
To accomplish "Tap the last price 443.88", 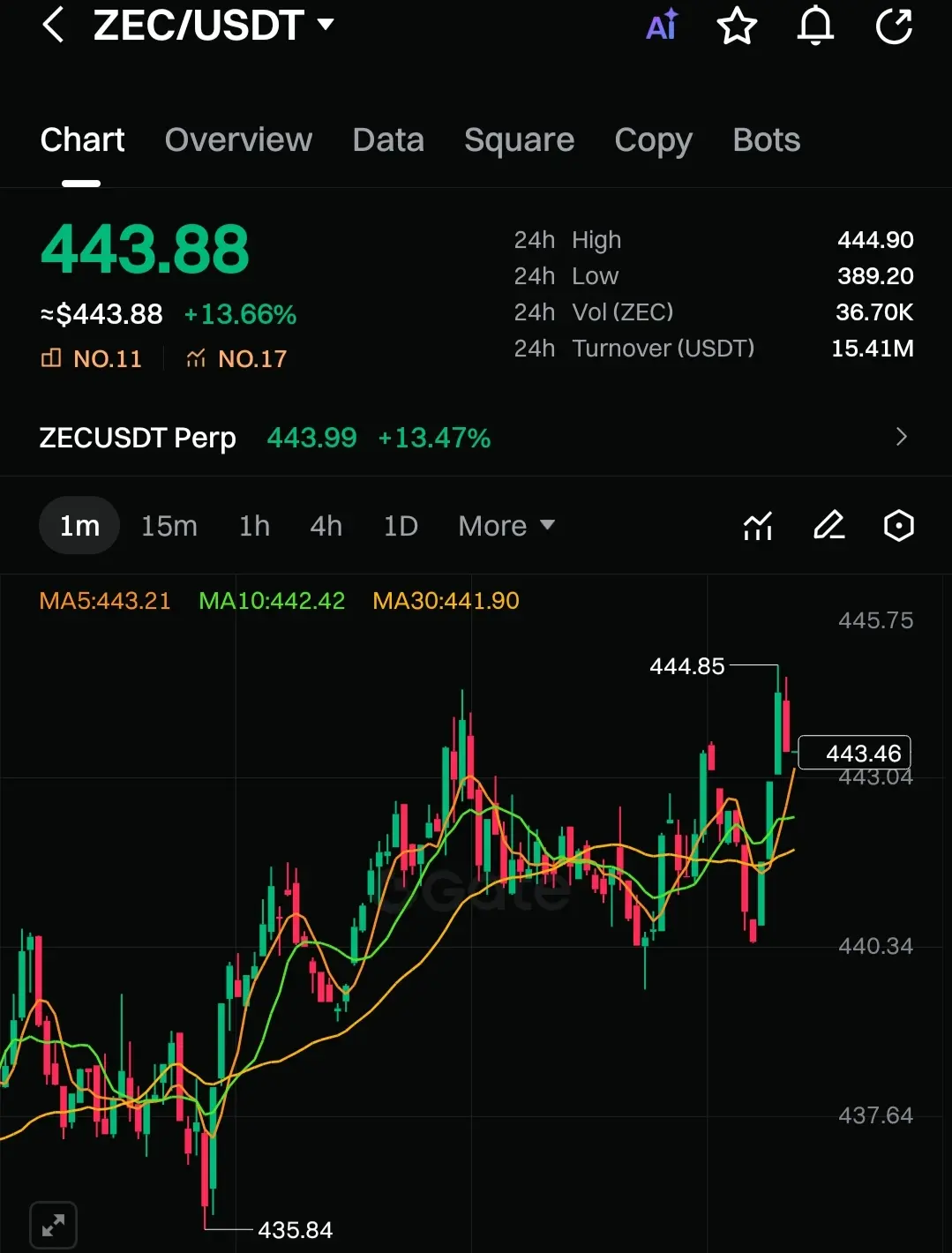I will coord(146,249).
